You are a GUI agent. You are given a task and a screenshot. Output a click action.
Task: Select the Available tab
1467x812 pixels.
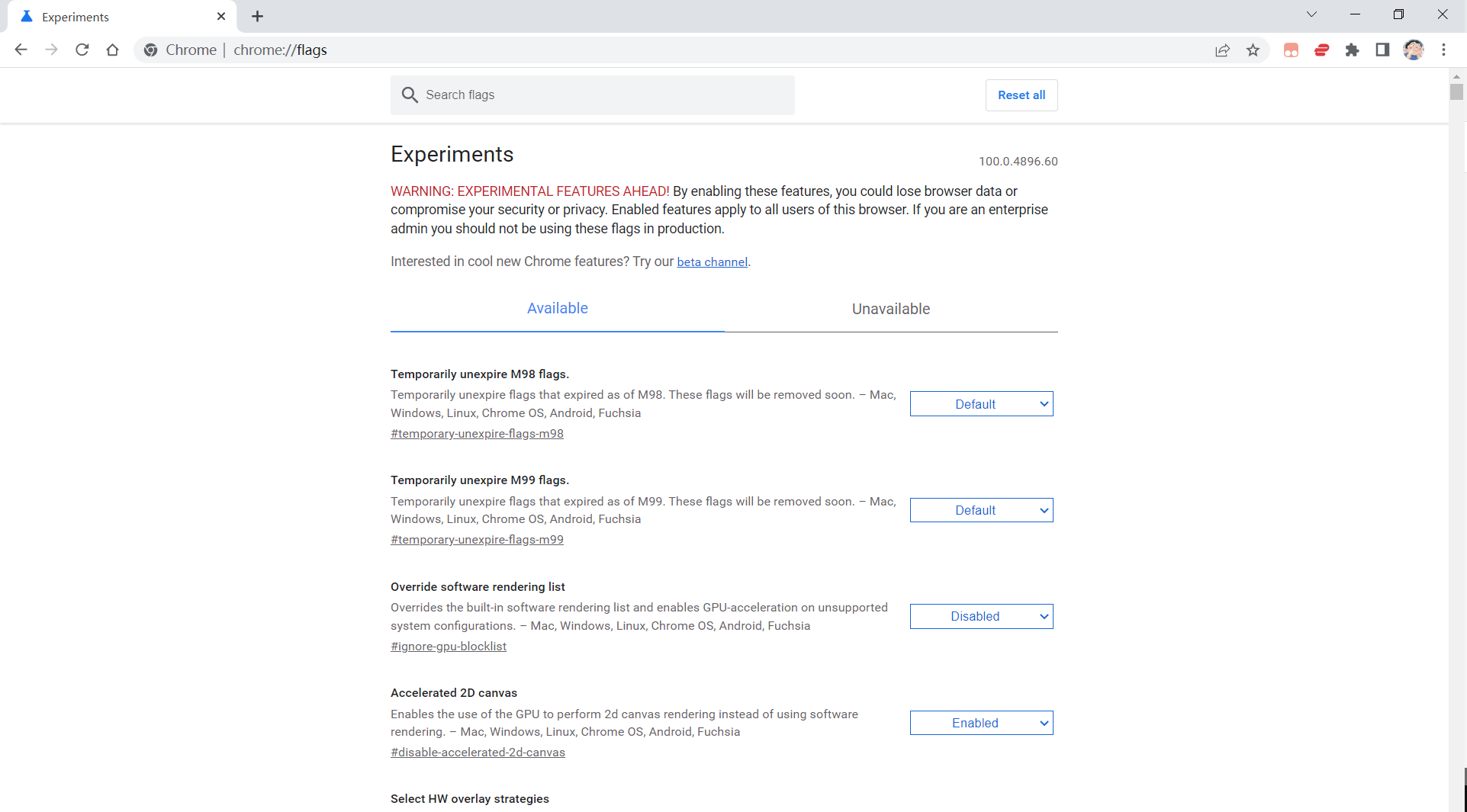557,309
